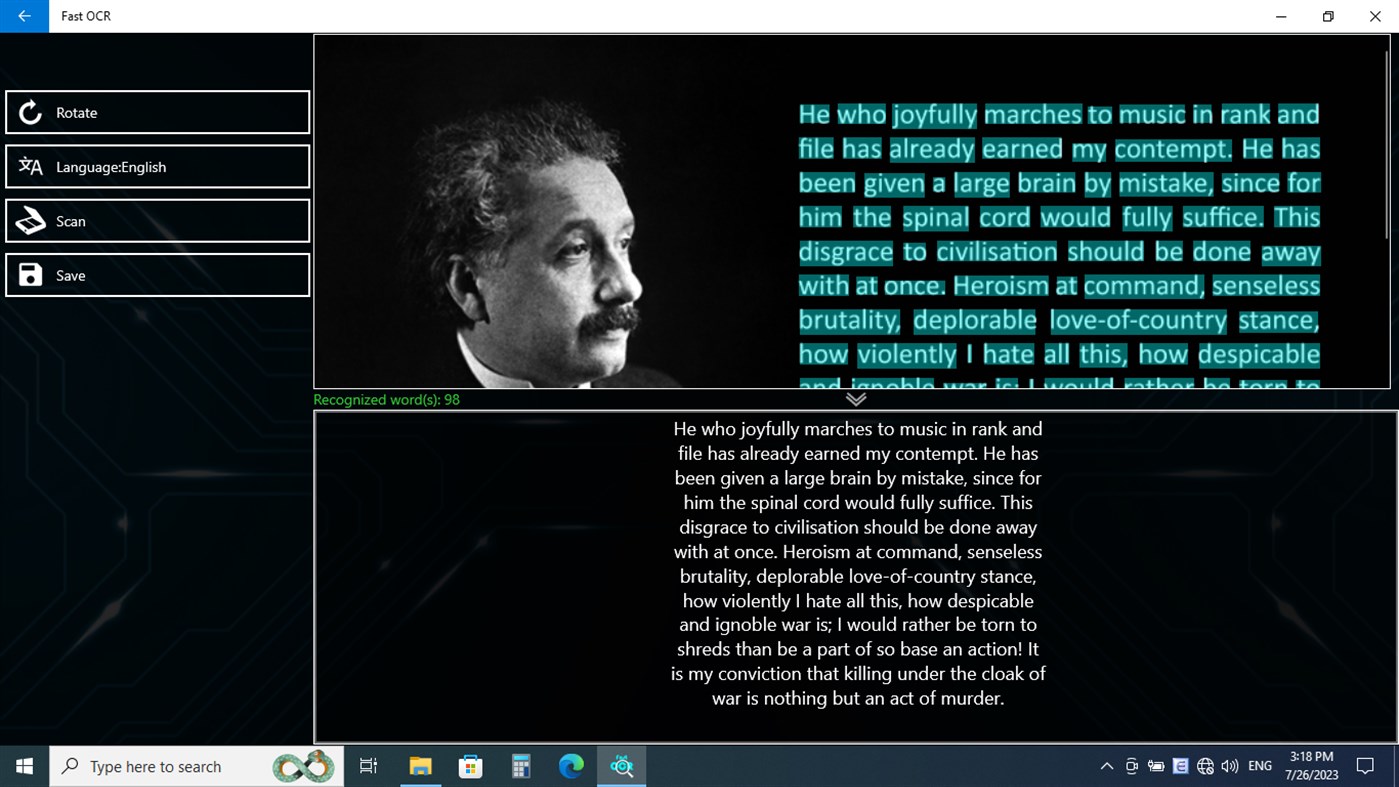Click the Fast OCR icon in the taskbar
Viewport: 1399px width, 787px height.
pyautogui.click(x=621, y=766)
